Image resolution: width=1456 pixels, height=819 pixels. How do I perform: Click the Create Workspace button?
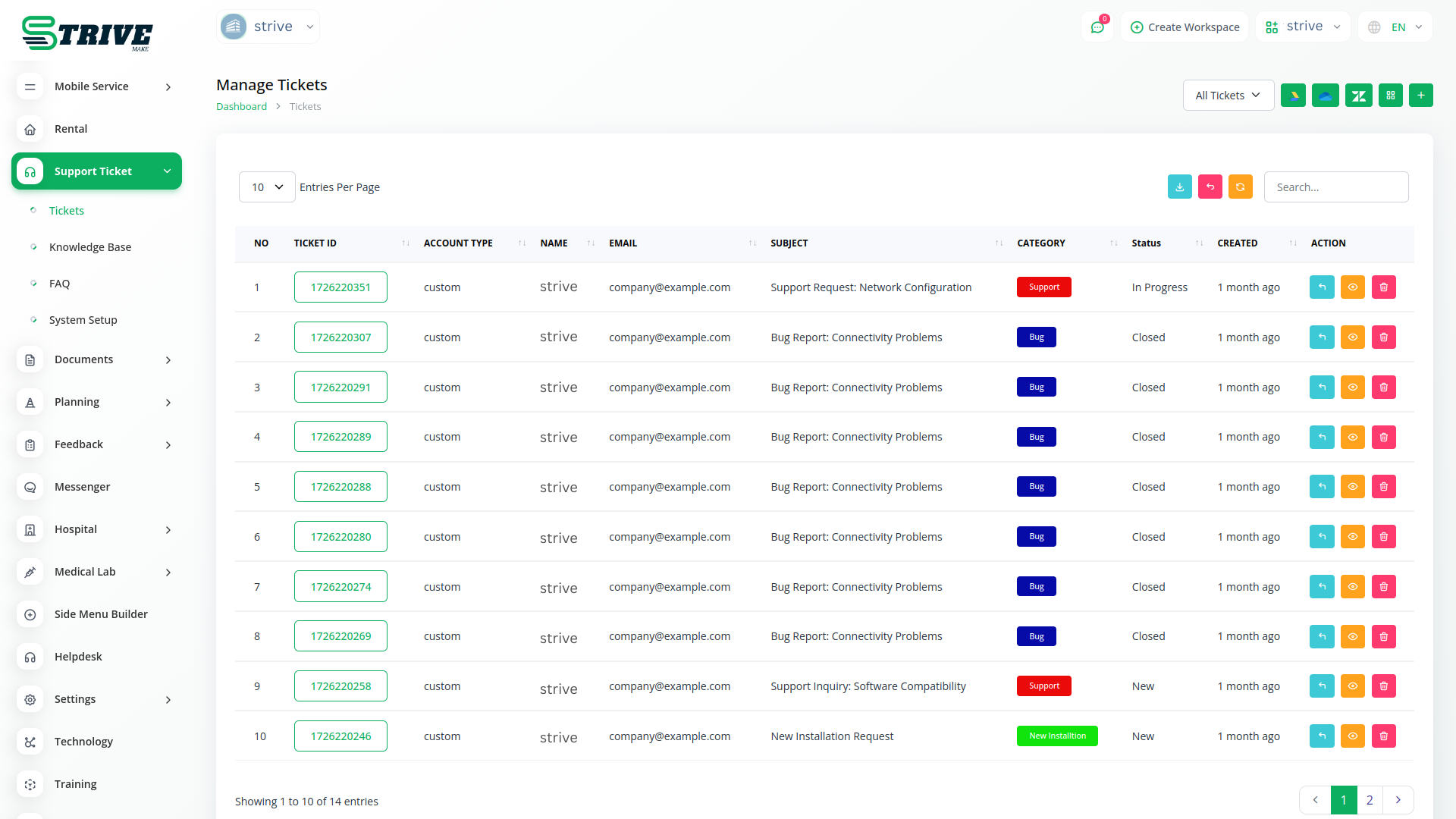1185,27
